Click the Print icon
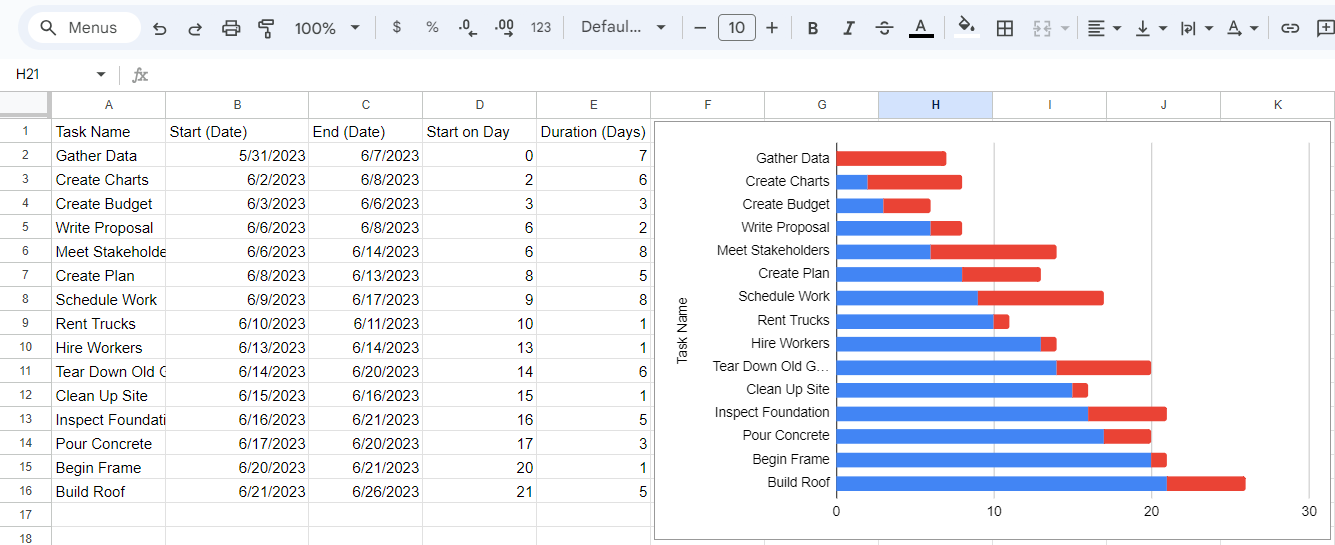This screenshot has height=545, width=1335. 231,28
